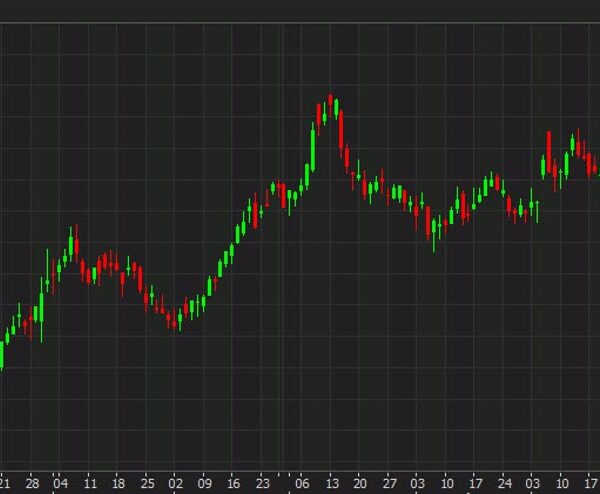Select the rightmost red candle on the chart
Screen dimensions: 600x494
click(x=593, y=164)
